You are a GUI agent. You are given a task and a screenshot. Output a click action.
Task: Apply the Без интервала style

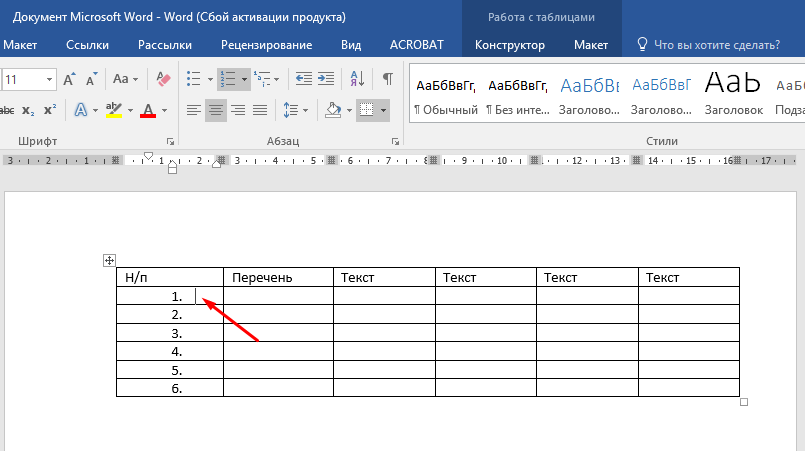click(x=518, y=94)
